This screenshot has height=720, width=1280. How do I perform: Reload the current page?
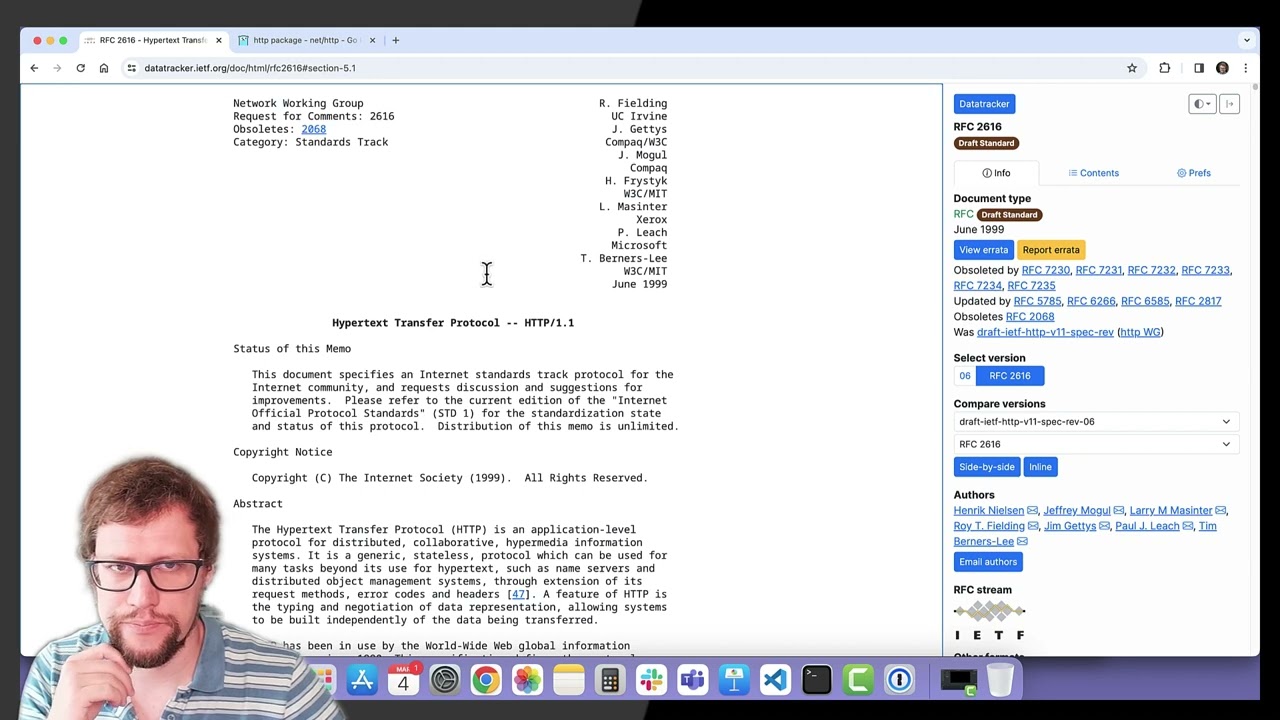pyautogui.click(x=80, y=68)
